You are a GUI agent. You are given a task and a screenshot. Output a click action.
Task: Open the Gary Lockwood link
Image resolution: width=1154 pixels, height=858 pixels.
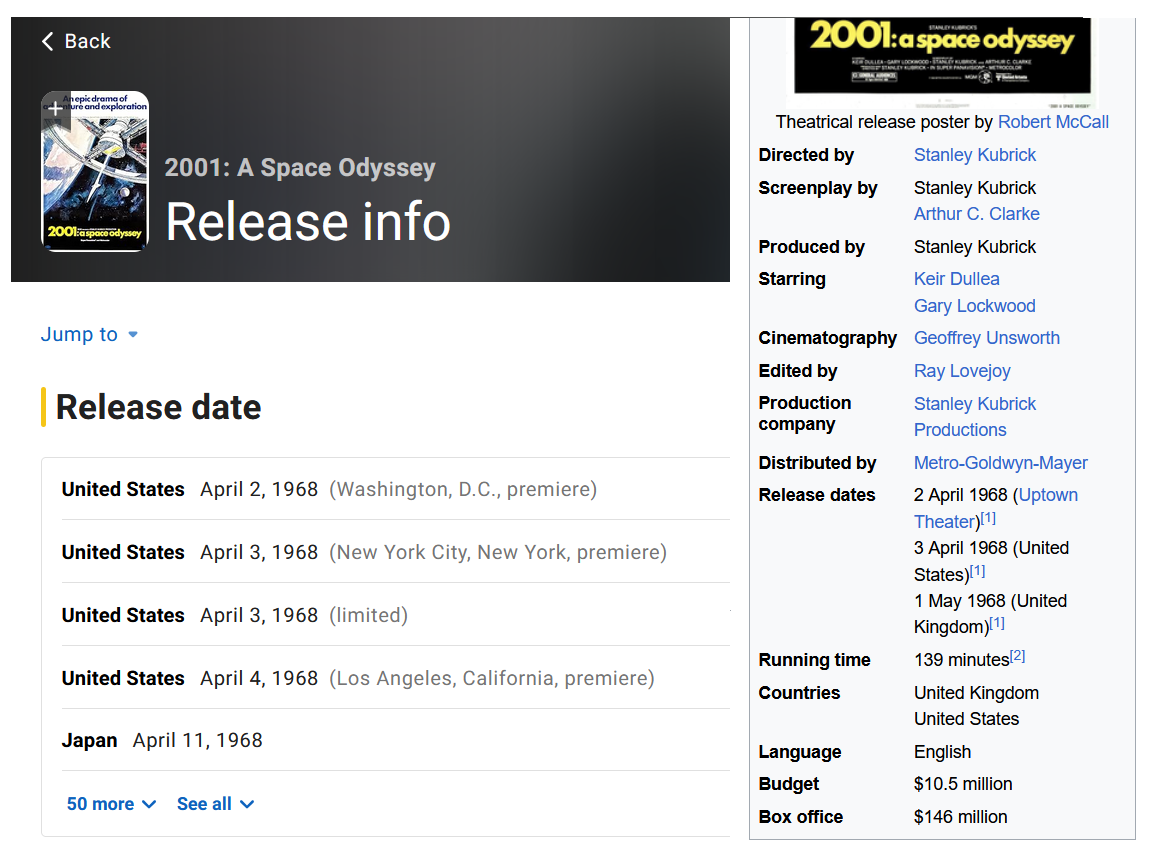974,305
